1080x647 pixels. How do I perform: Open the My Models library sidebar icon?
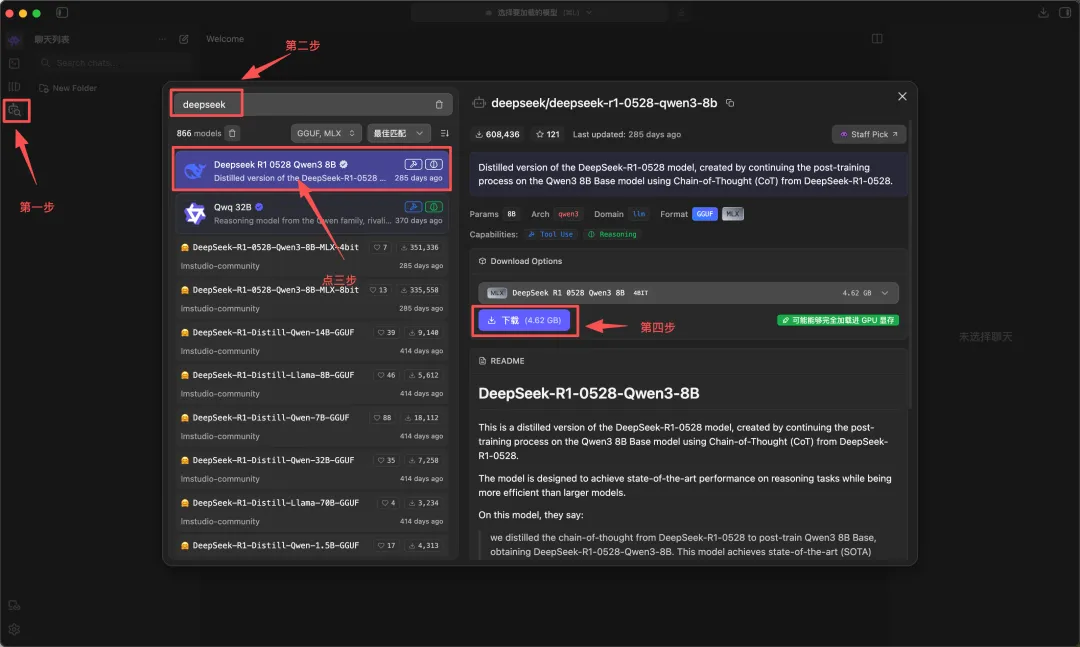(14, 87)
